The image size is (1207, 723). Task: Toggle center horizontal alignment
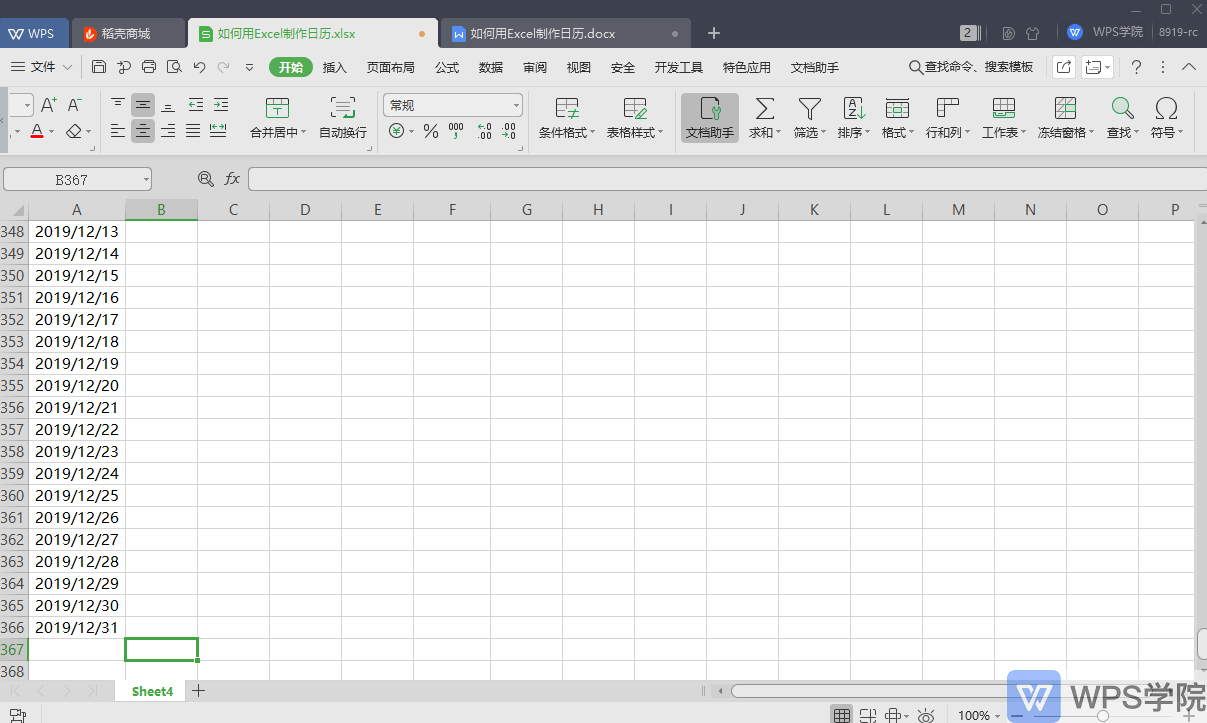point(143,131)
